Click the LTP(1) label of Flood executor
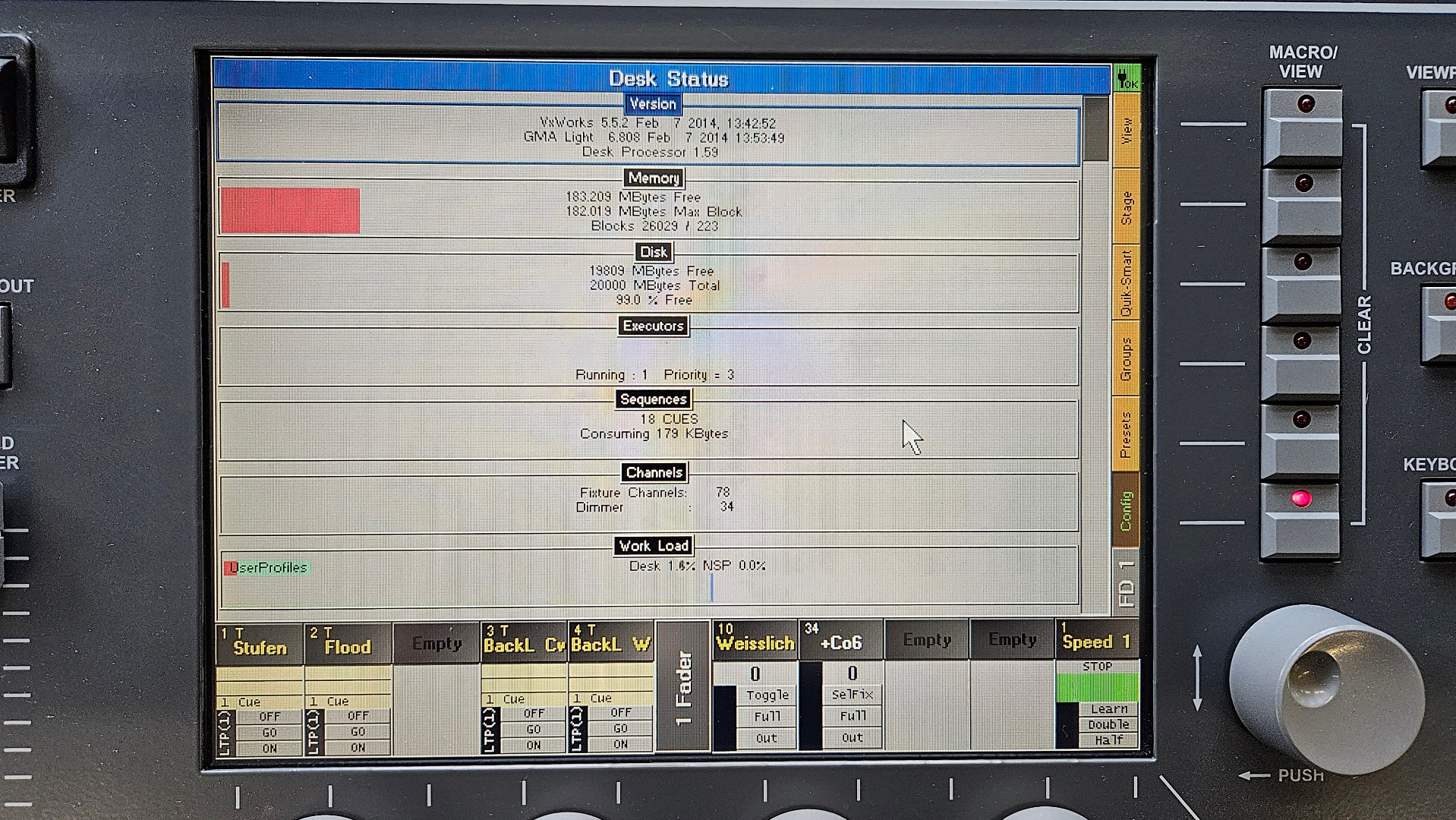Screen dimensions: 1456x820 (x=313, y=733)
